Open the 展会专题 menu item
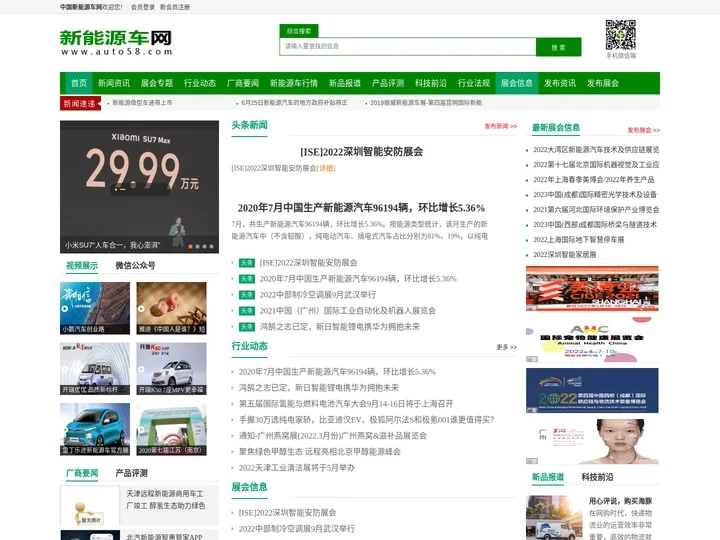This screenshot has height=540, width=720. point(157,83)
